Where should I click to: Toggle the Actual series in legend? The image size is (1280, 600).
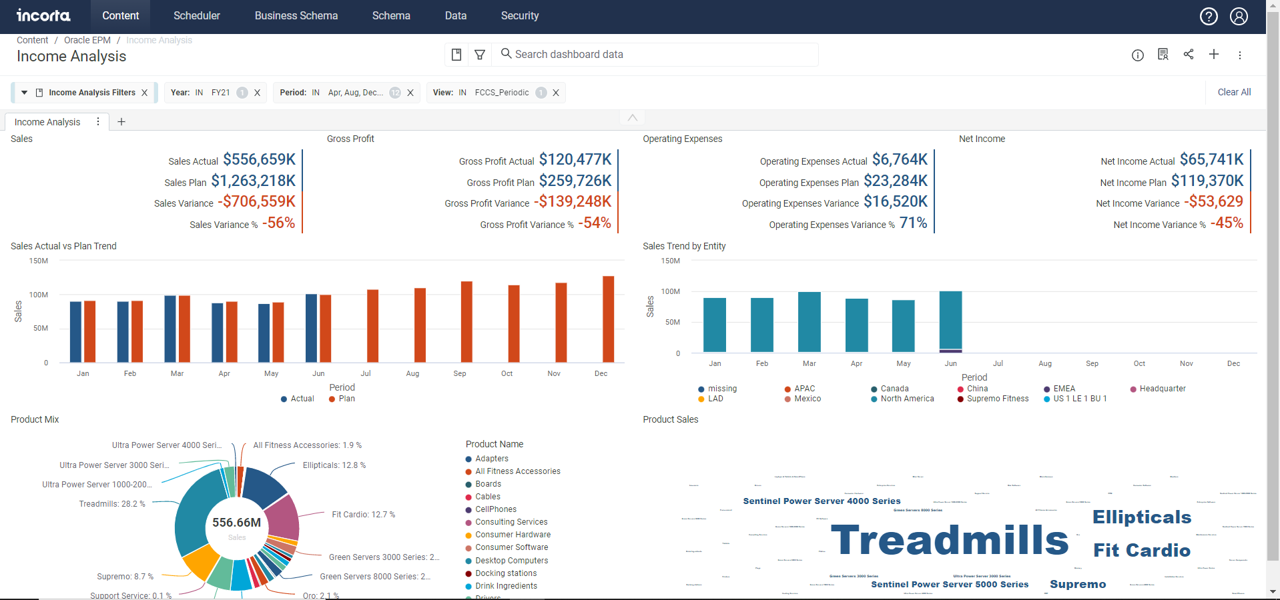click(297, 398)
